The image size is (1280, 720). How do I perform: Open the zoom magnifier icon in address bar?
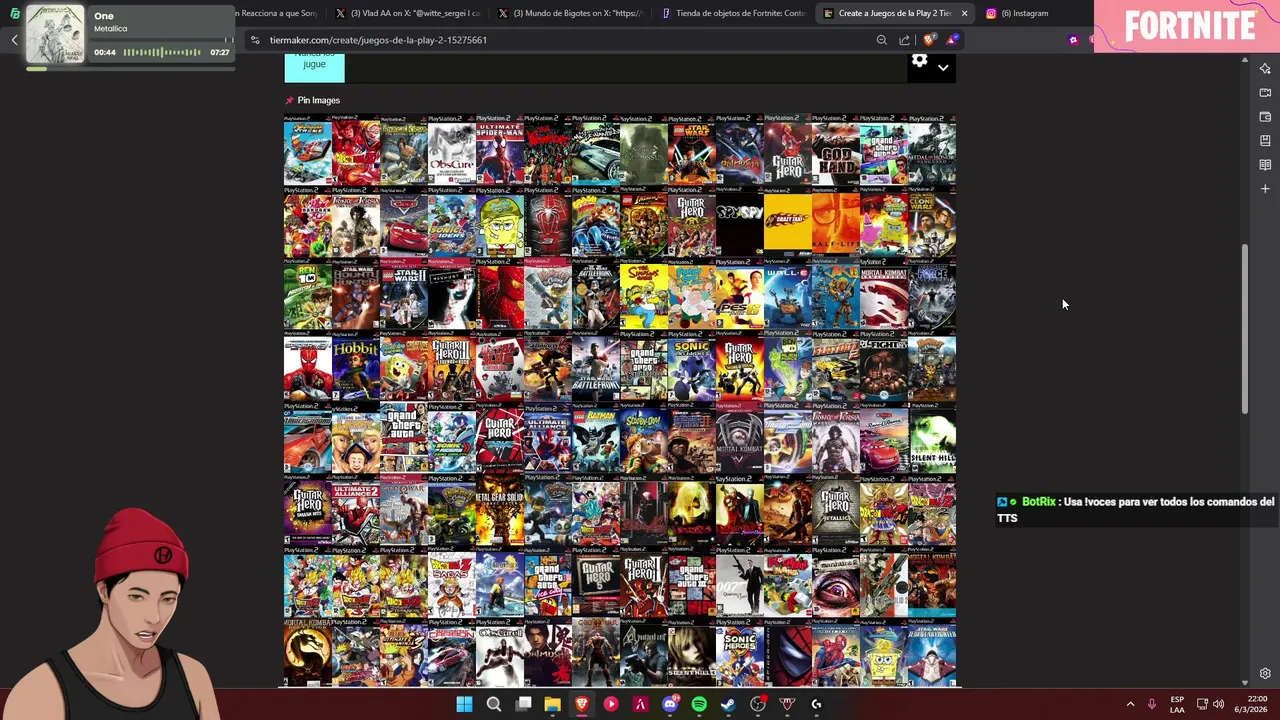pyautogui.click(x=881, y=40)
